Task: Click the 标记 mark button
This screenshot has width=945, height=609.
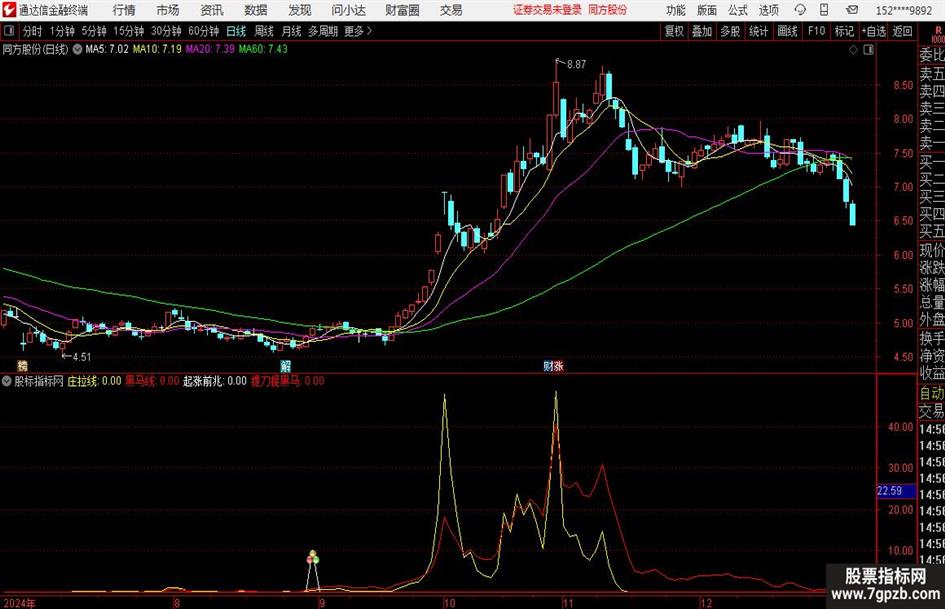Action: click(x=844, y=31)
